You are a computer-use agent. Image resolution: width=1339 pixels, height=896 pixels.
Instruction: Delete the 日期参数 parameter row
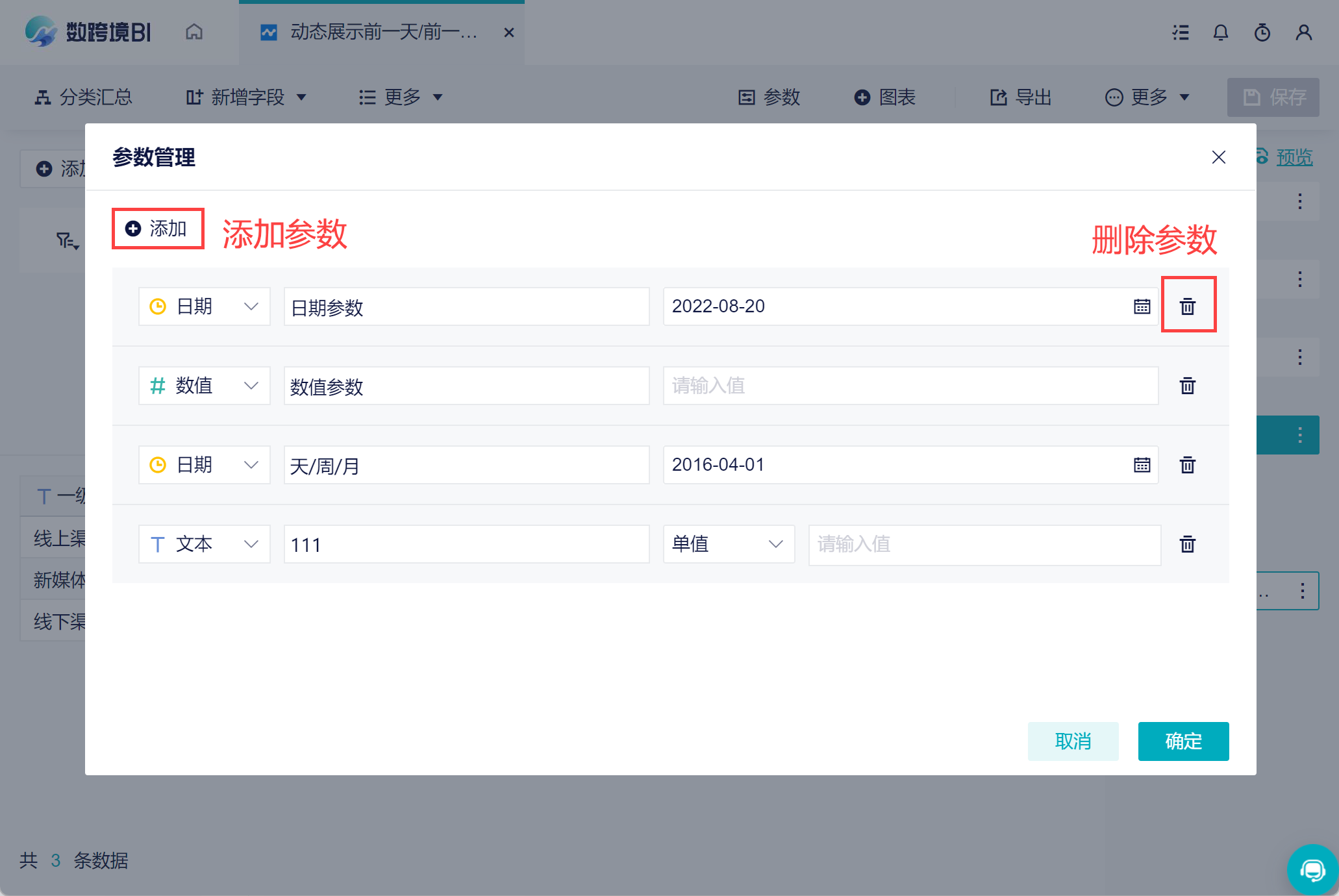[1187, 306]
